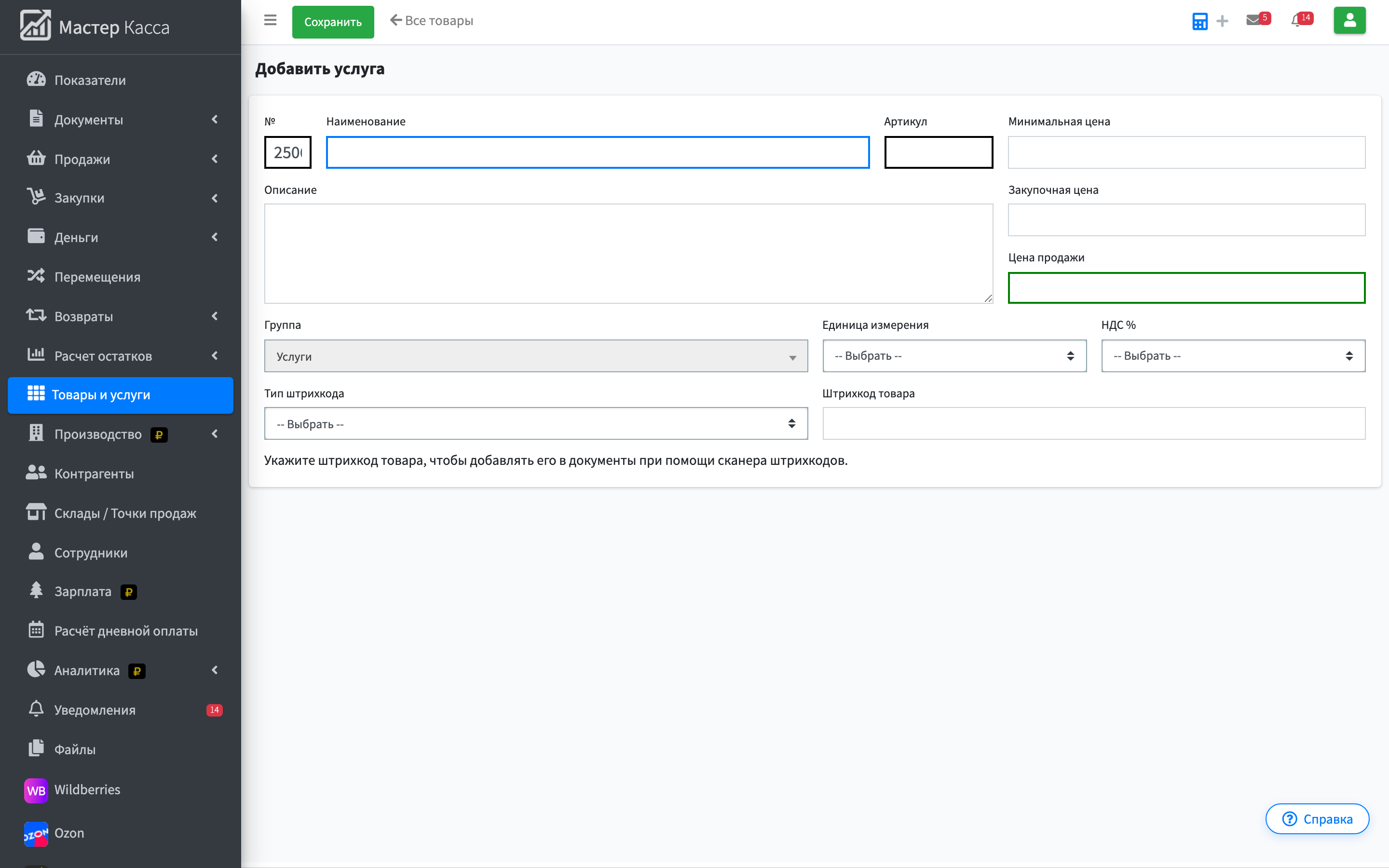The width and height of the screenshot is (1389, 868).
Task: Click the Файлы files icon
Action: click(x=36, y=748)
